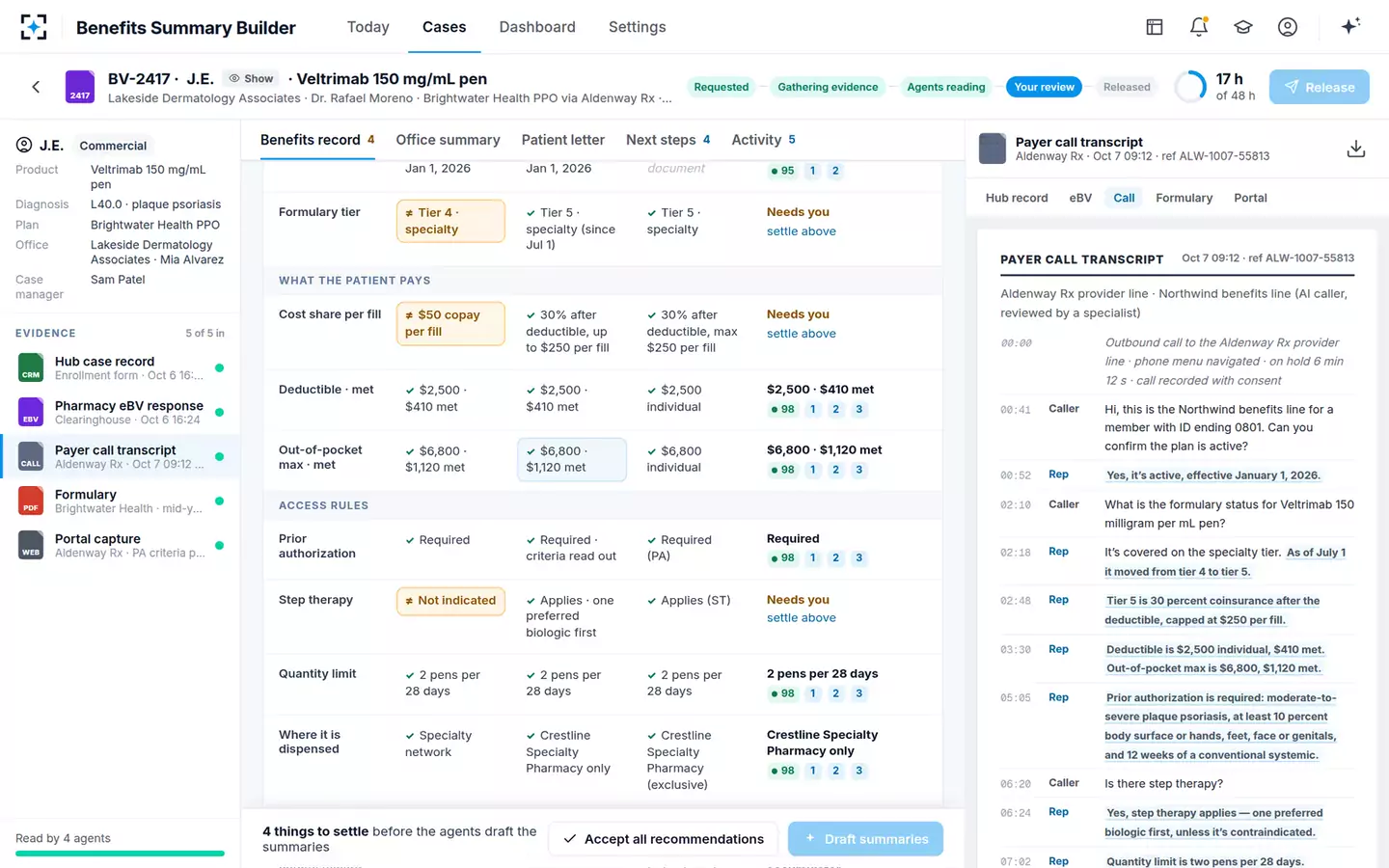1389x868 pixels.
Task: View the Next steps tab
Action: (668, 140)
